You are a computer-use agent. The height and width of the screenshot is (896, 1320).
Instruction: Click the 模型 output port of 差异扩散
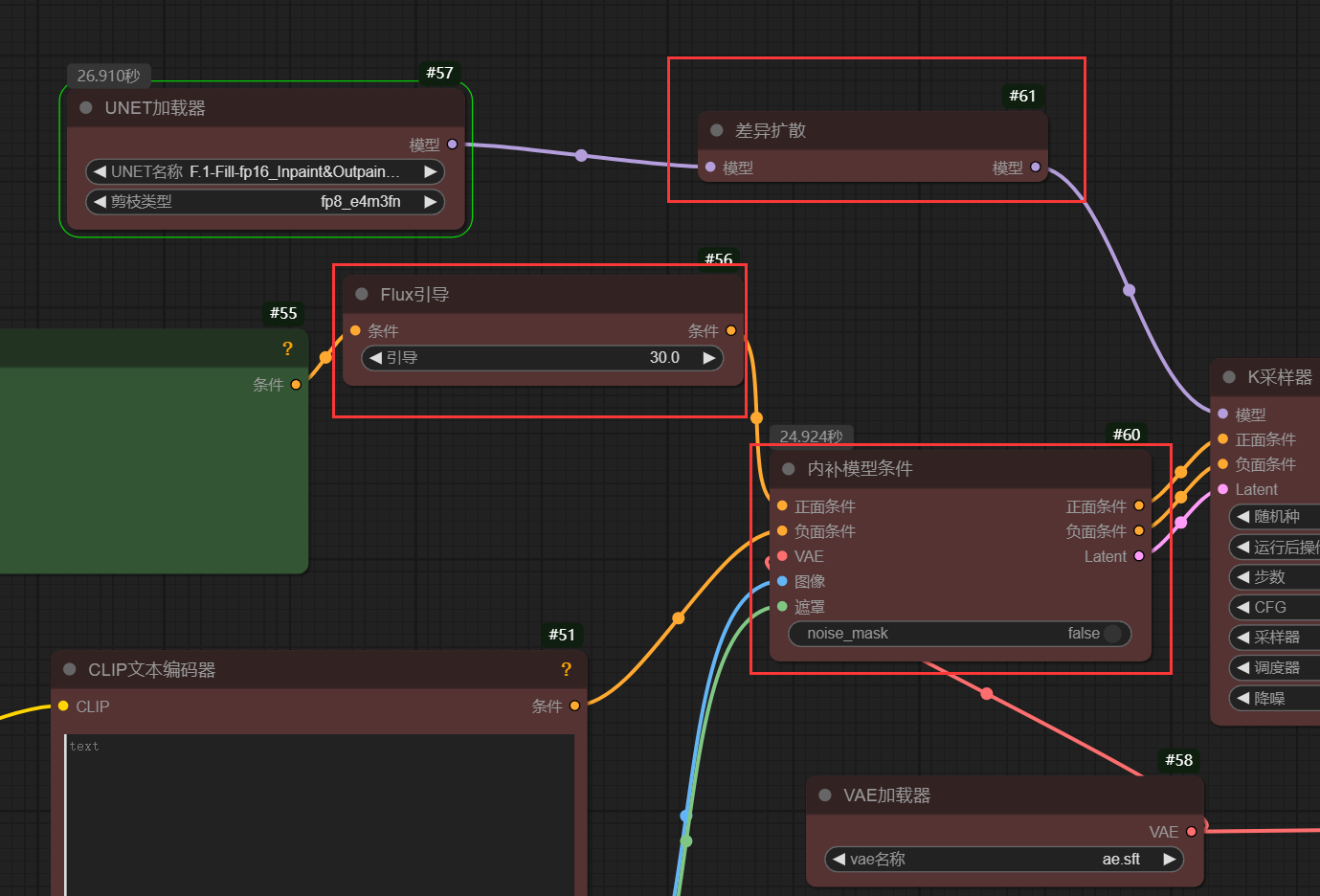pyautogui.click(x=1036, y=168)
